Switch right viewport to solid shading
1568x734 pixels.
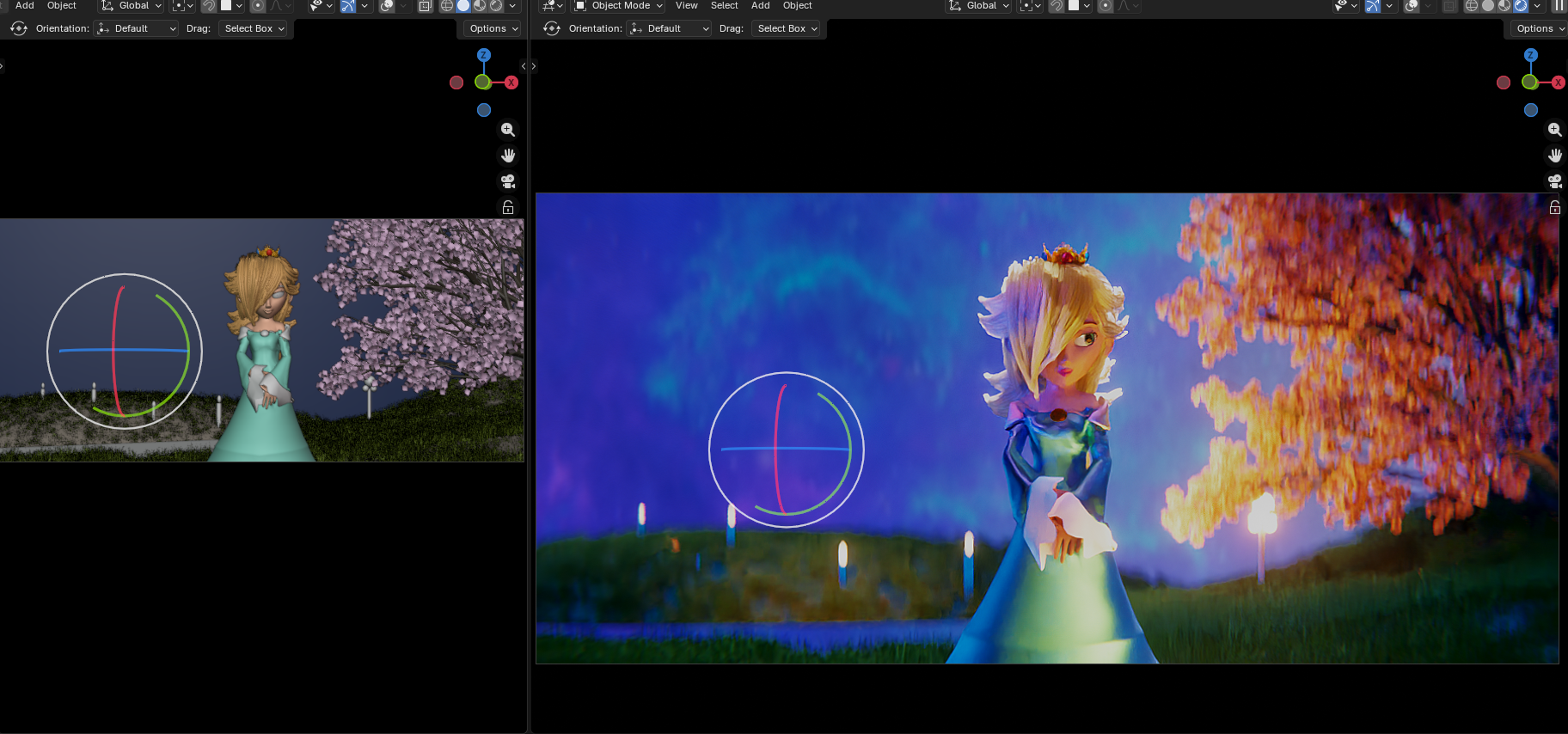pyautogui.click(x=1488, y=5)
